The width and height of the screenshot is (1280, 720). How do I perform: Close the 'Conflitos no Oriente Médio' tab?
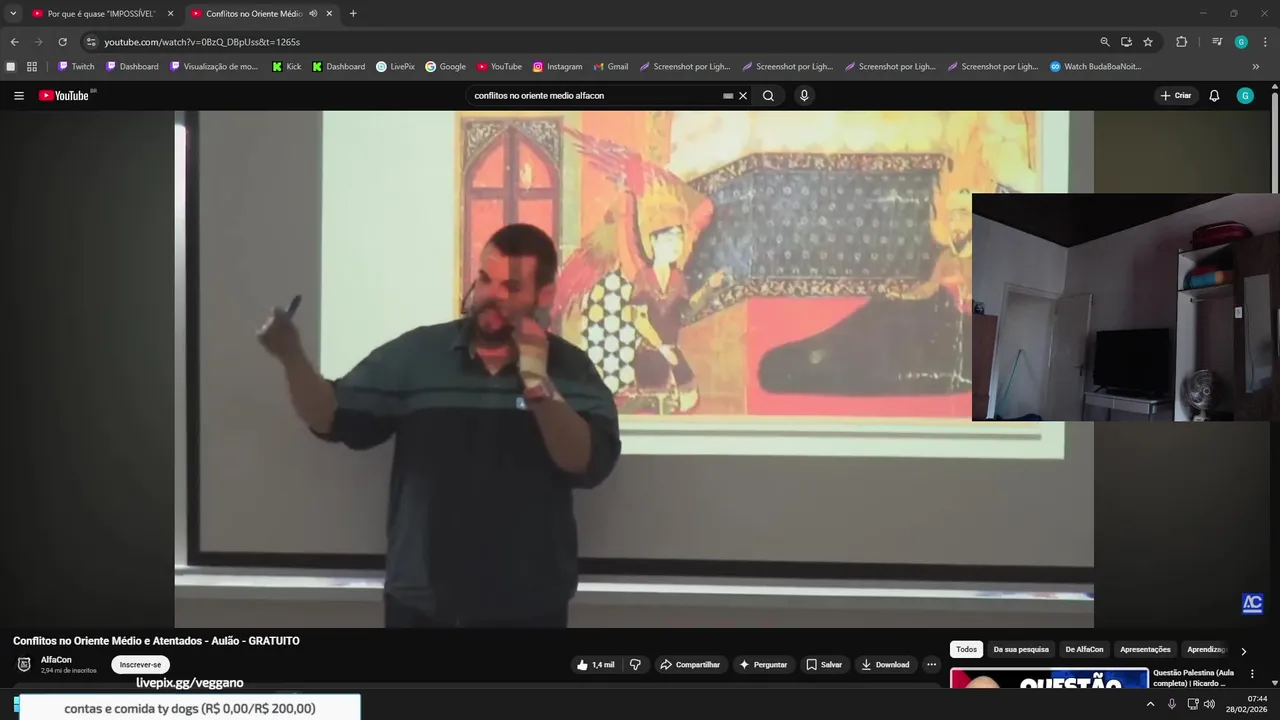pos(329,14)
